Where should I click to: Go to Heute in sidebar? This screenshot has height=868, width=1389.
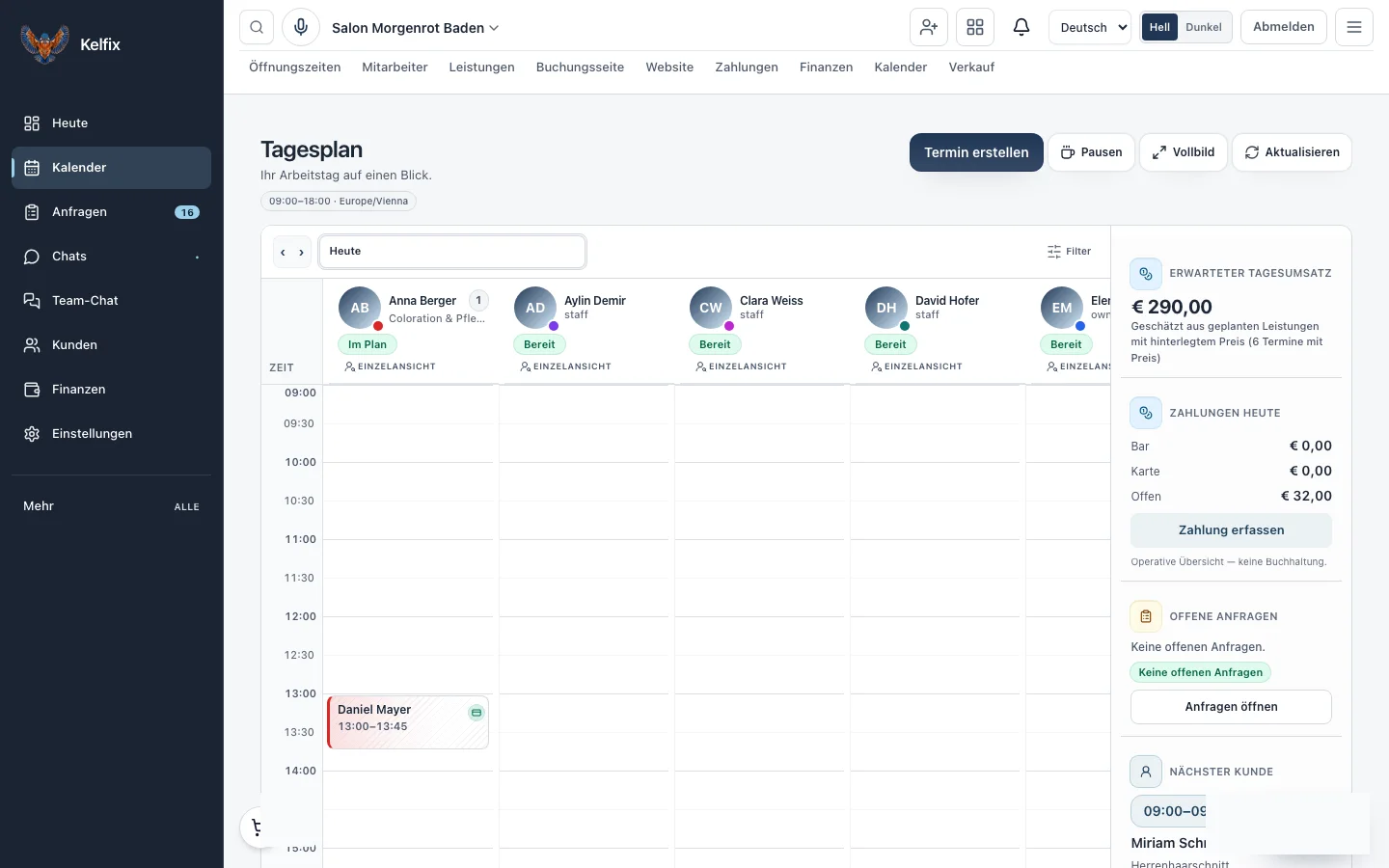coord(111,123)
